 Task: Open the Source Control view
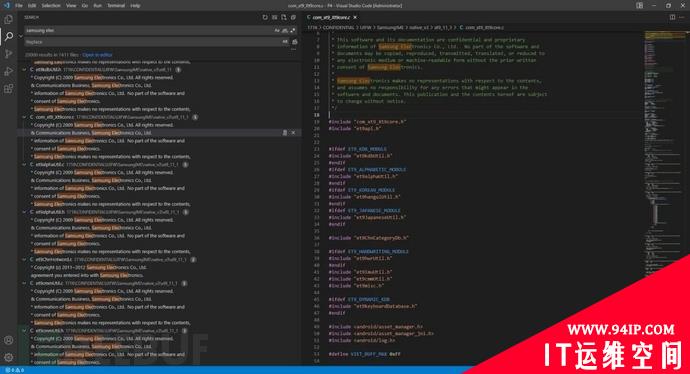click(x=8, y=54)
